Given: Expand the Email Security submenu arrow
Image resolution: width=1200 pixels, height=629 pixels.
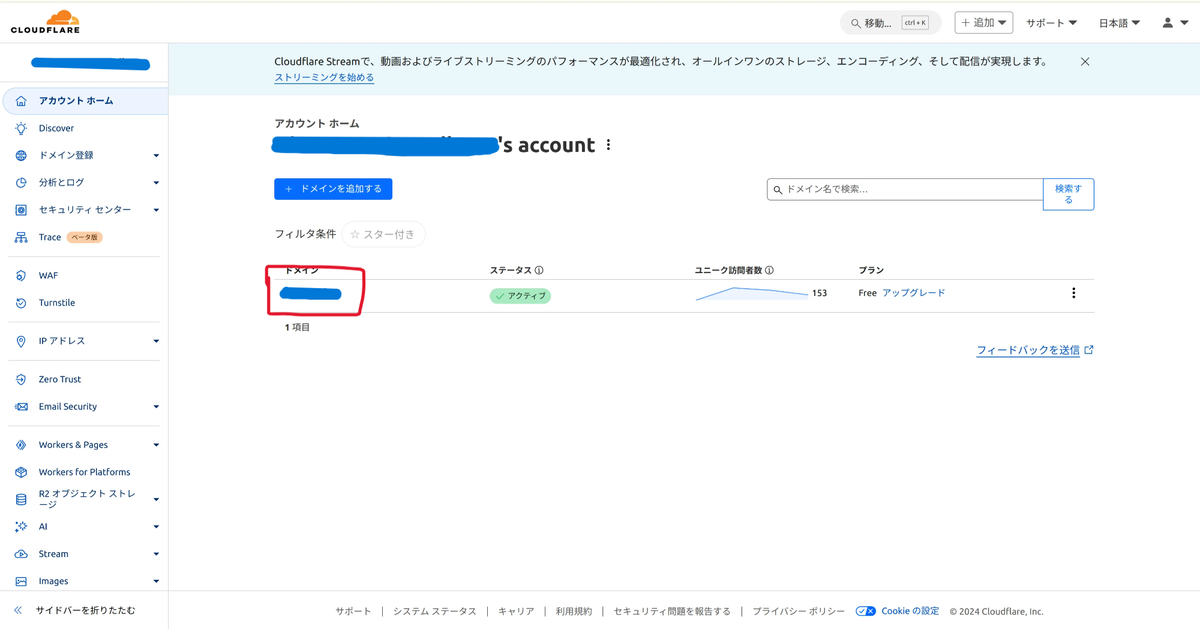Looking at the screenshot, I should 156,407.
